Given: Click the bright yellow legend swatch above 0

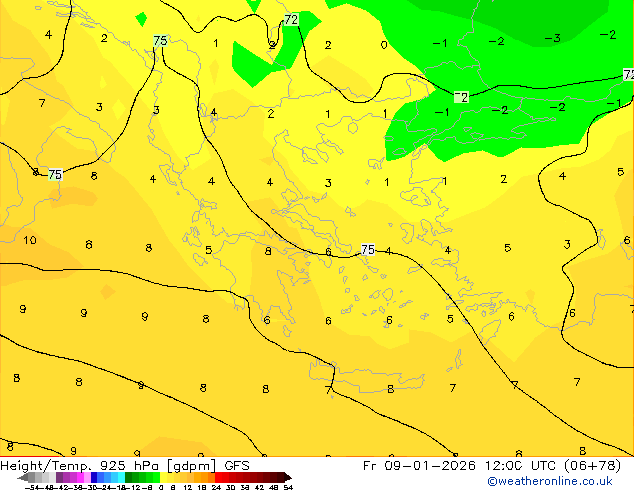Looking at the screenshot, I should [x=163, y=478].
